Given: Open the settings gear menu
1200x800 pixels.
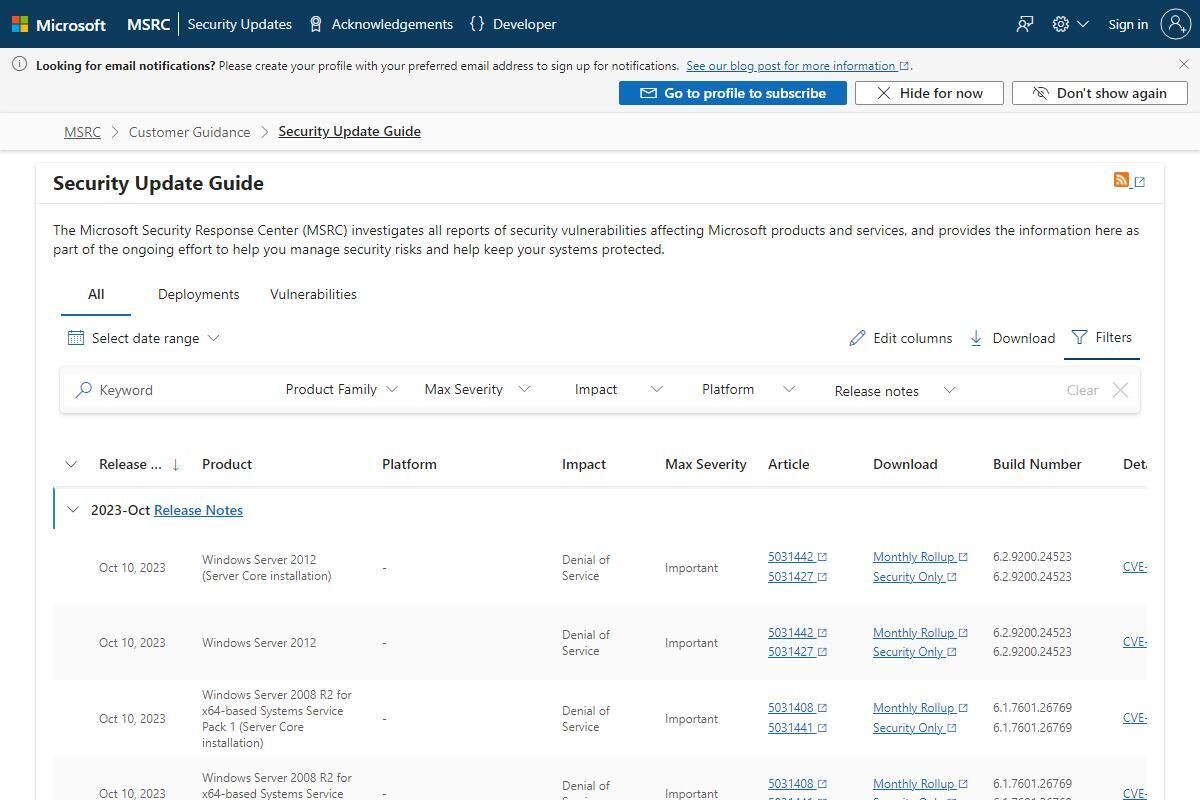Looking at the screenshot, I should [1061, 24].
